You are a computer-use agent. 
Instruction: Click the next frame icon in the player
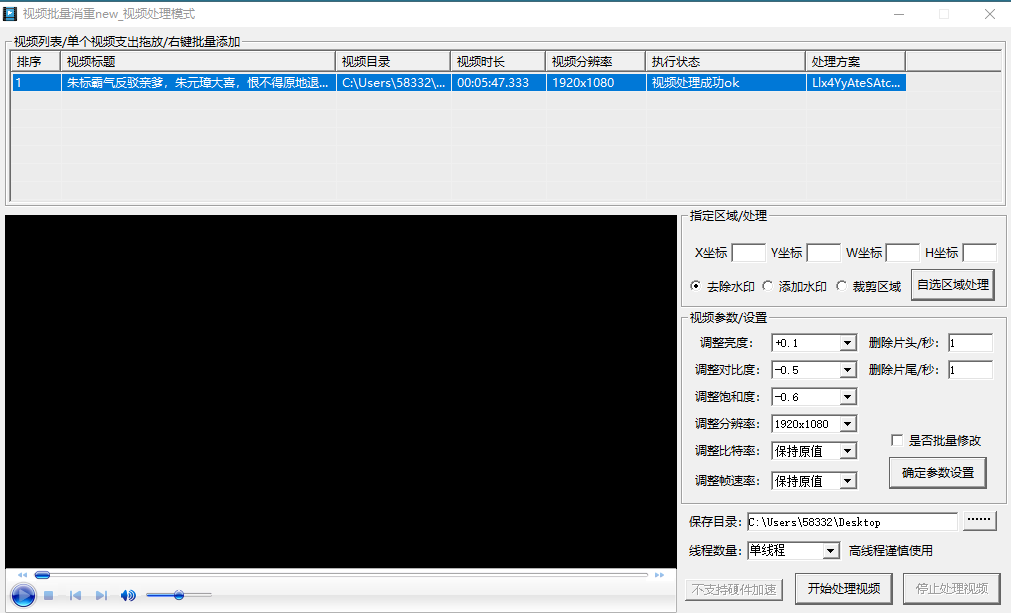tap(100, 595)
